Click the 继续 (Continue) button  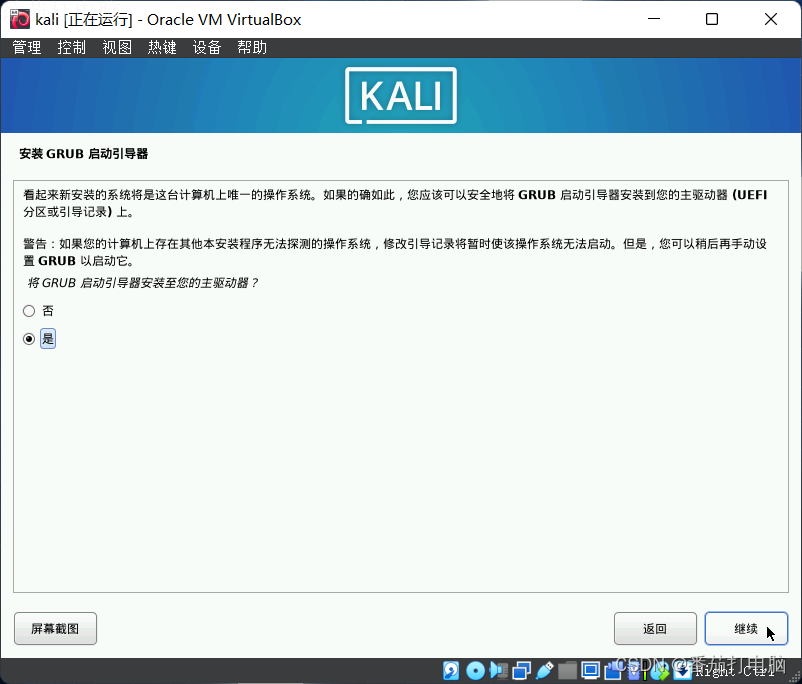coord(746,628)
